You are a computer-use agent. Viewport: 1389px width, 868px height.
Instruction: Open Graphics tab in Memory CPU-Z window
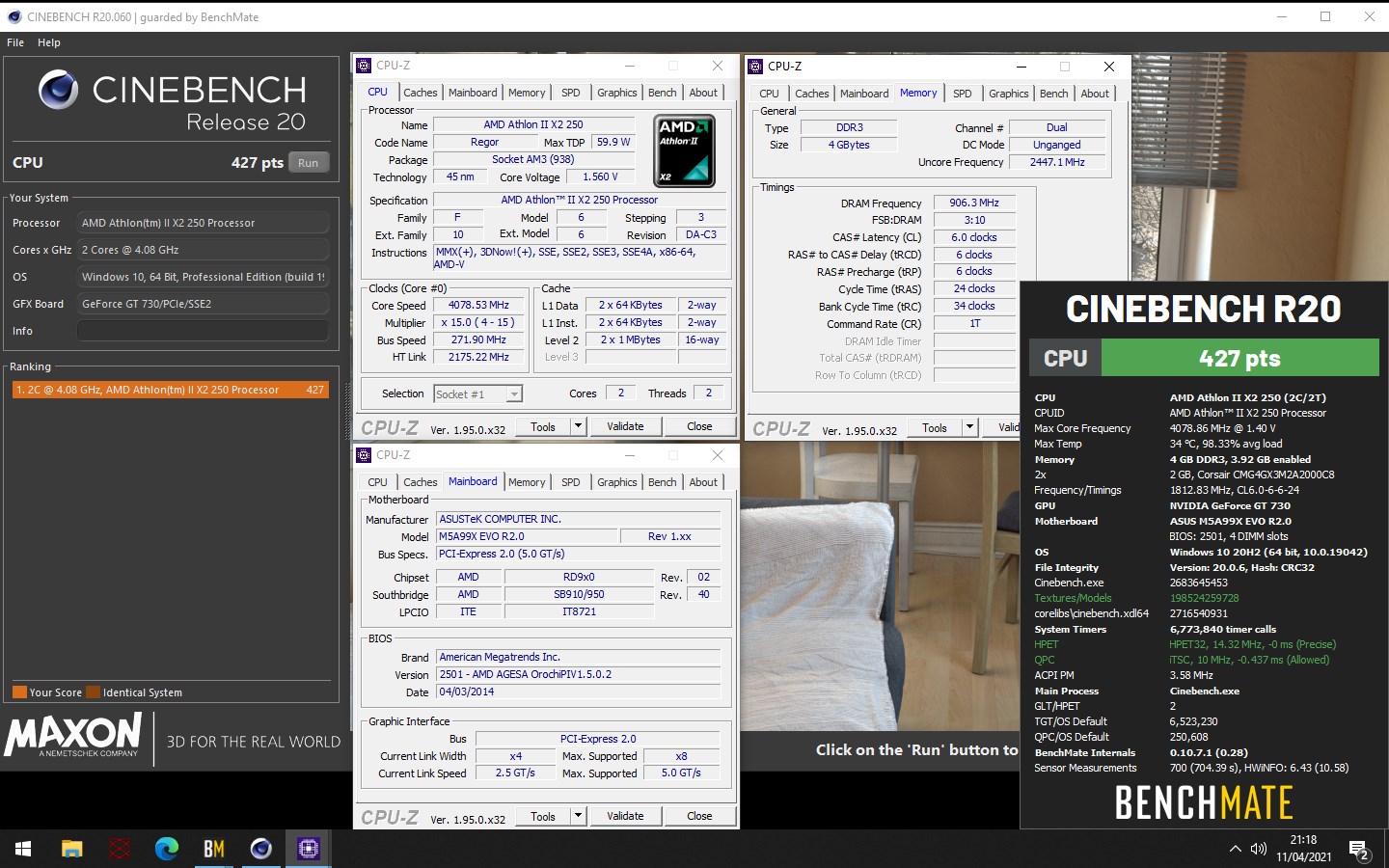coord(1009,94)
